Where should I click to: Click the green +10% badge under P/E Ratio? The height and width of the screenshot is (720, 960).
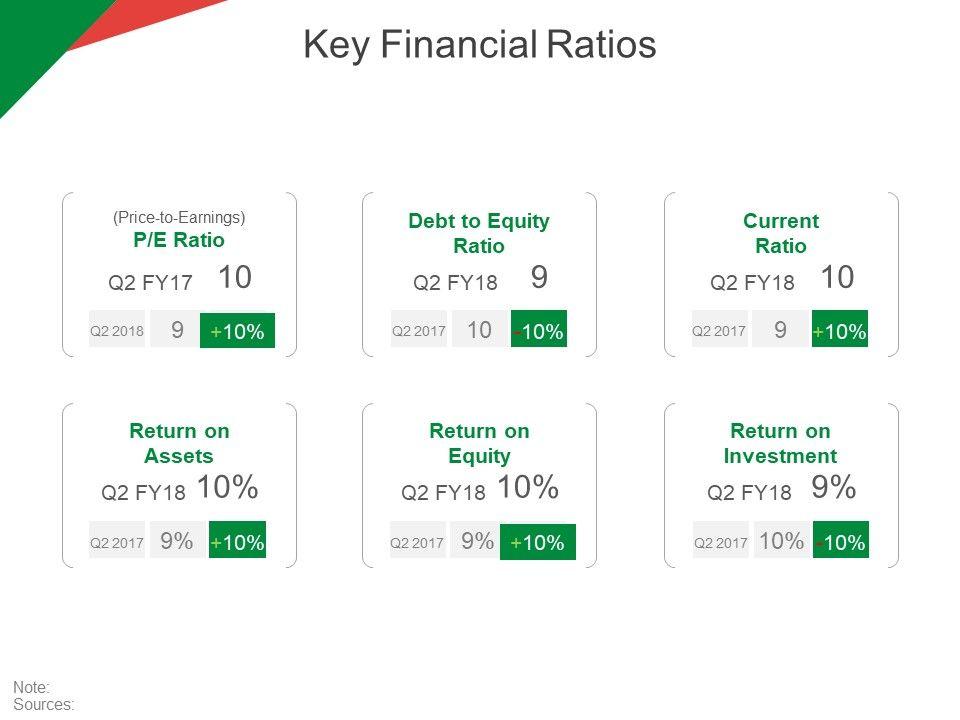pyautogui.click(x=238, y=331)
